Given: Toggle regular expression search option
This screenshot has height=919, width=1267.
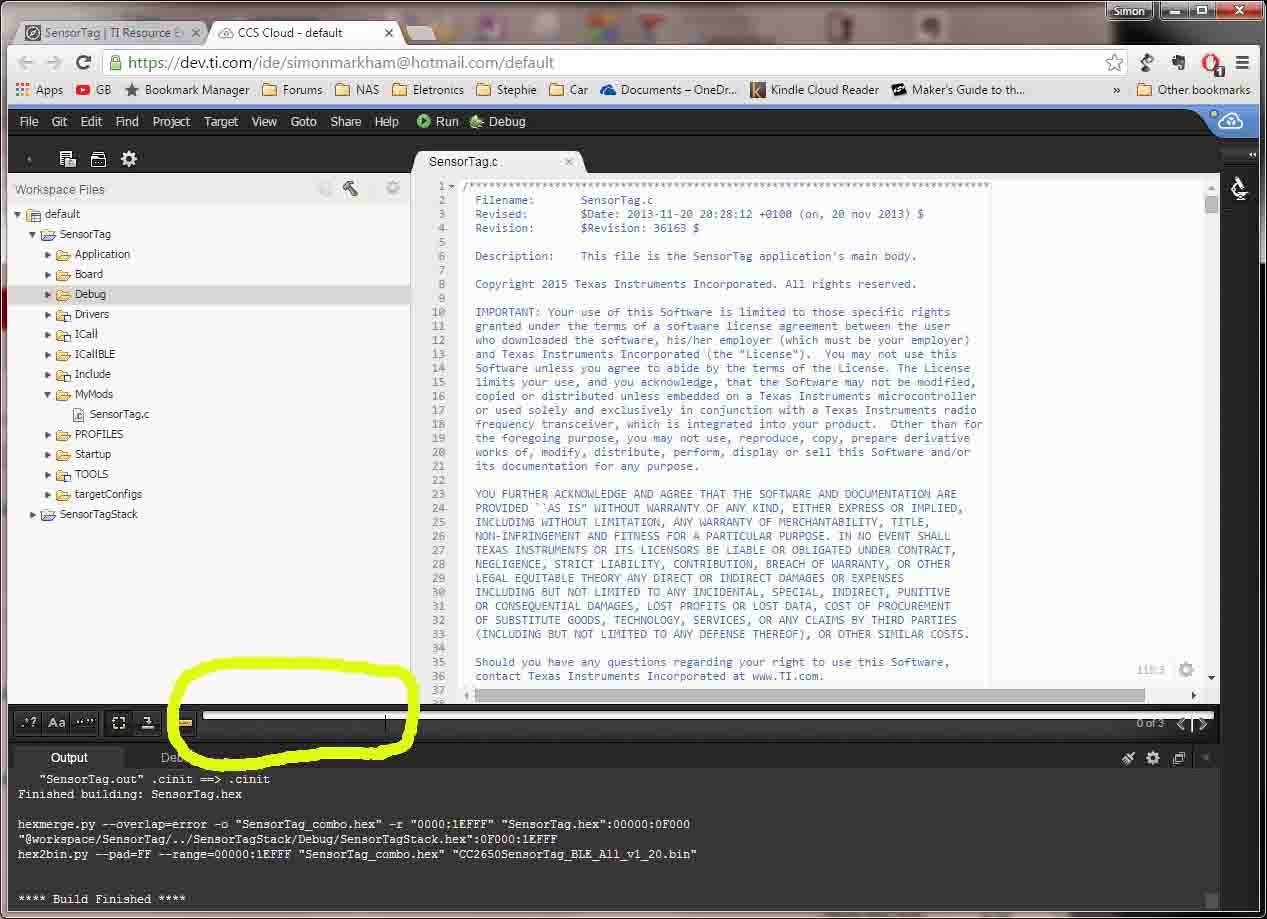Looking at the screenshot, I should (x=29, y=722).
